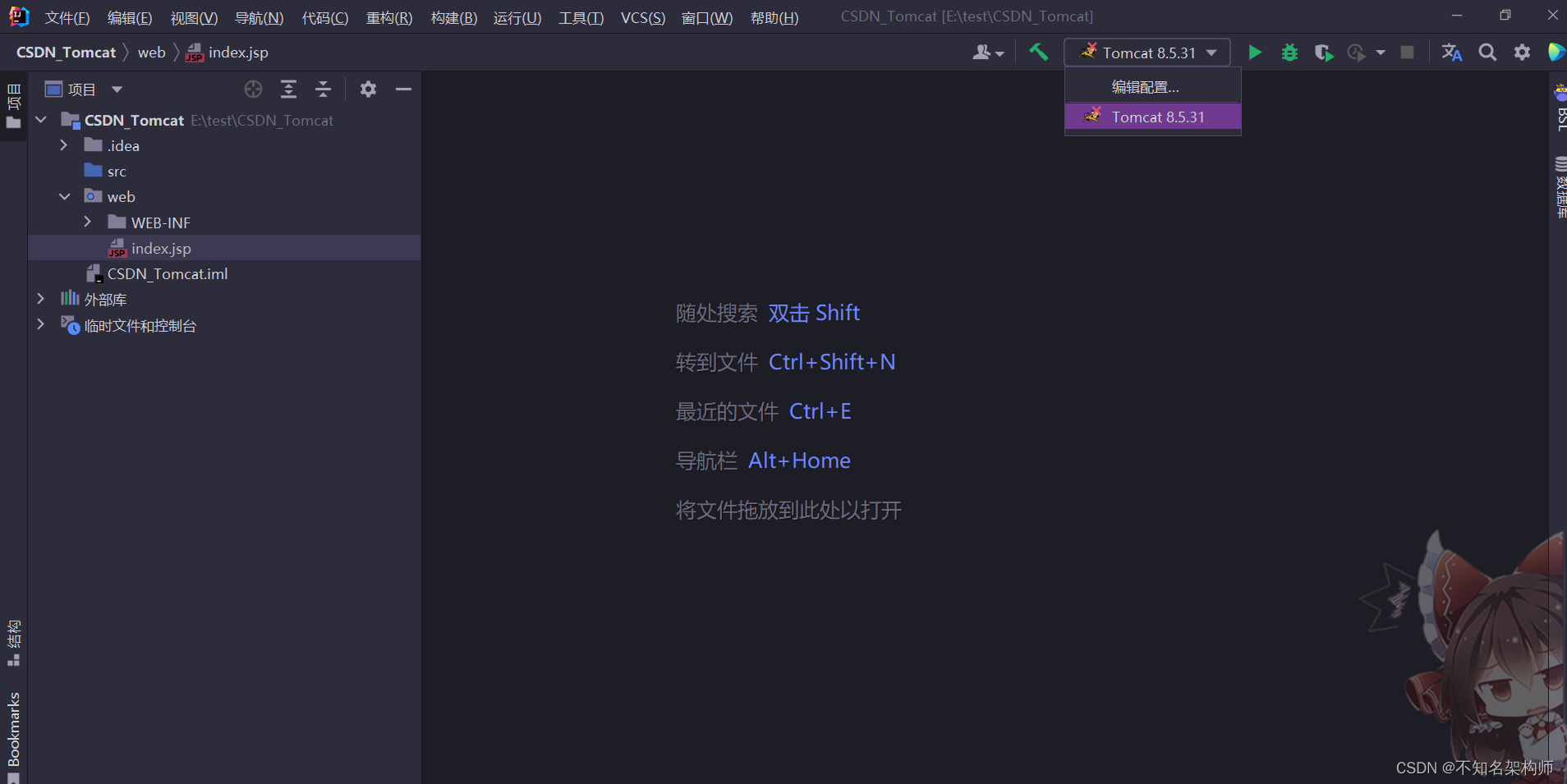The width and height of the screenshot is (1567, 784).
Task: Select Tomcat 8.5.31 from the open run configurations list
Action: (x=1153, y=116)
